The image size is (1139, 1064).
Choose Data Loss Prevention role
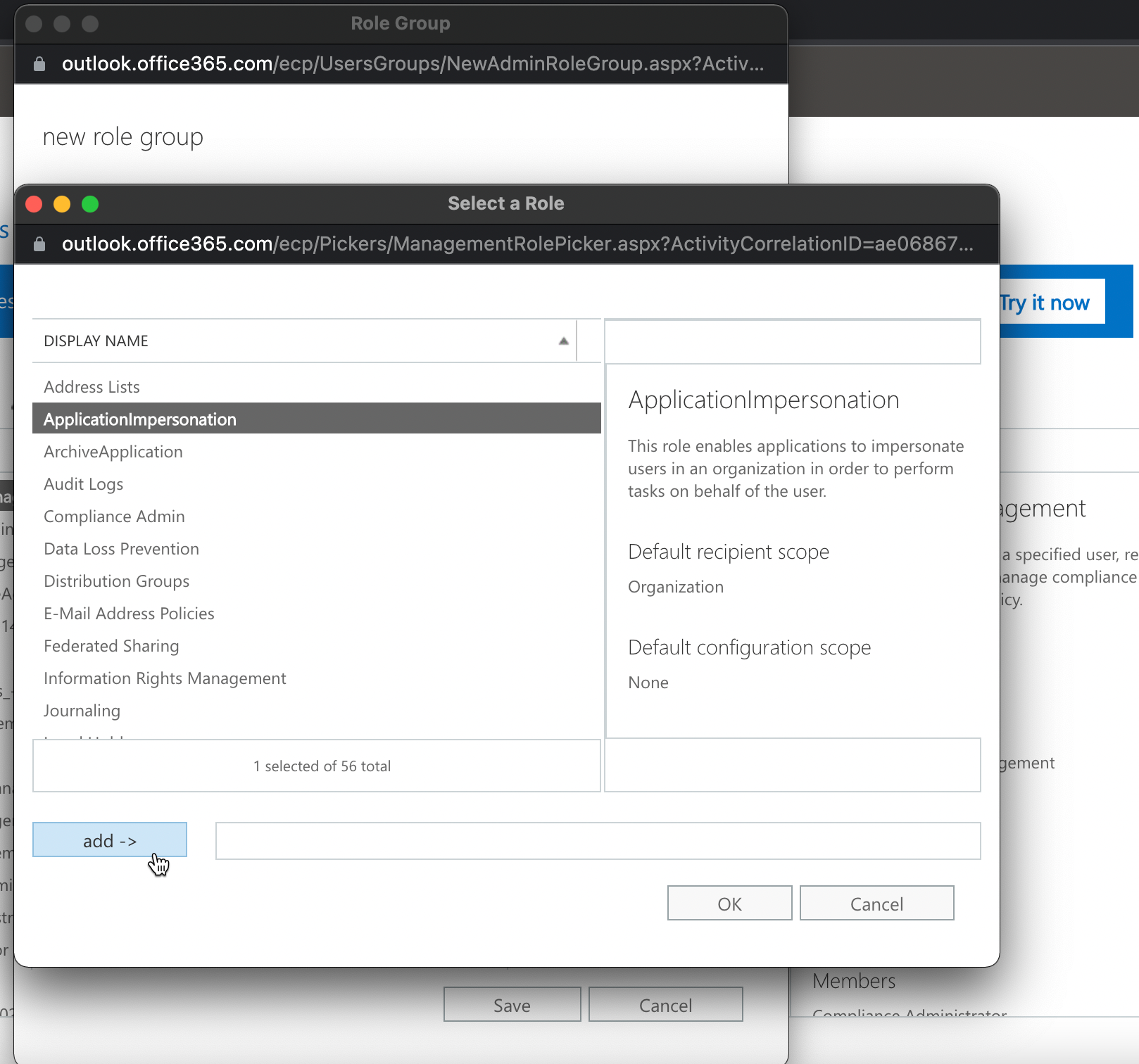click(121, 549)
